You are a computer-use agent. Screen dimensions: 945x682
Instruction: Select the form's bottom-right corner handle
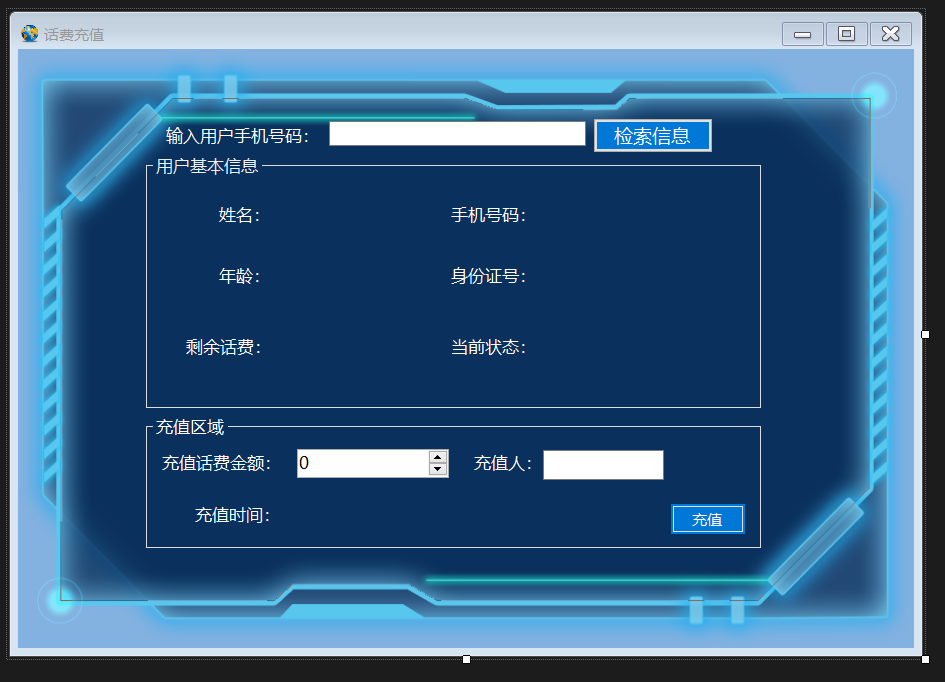(925, 659)
